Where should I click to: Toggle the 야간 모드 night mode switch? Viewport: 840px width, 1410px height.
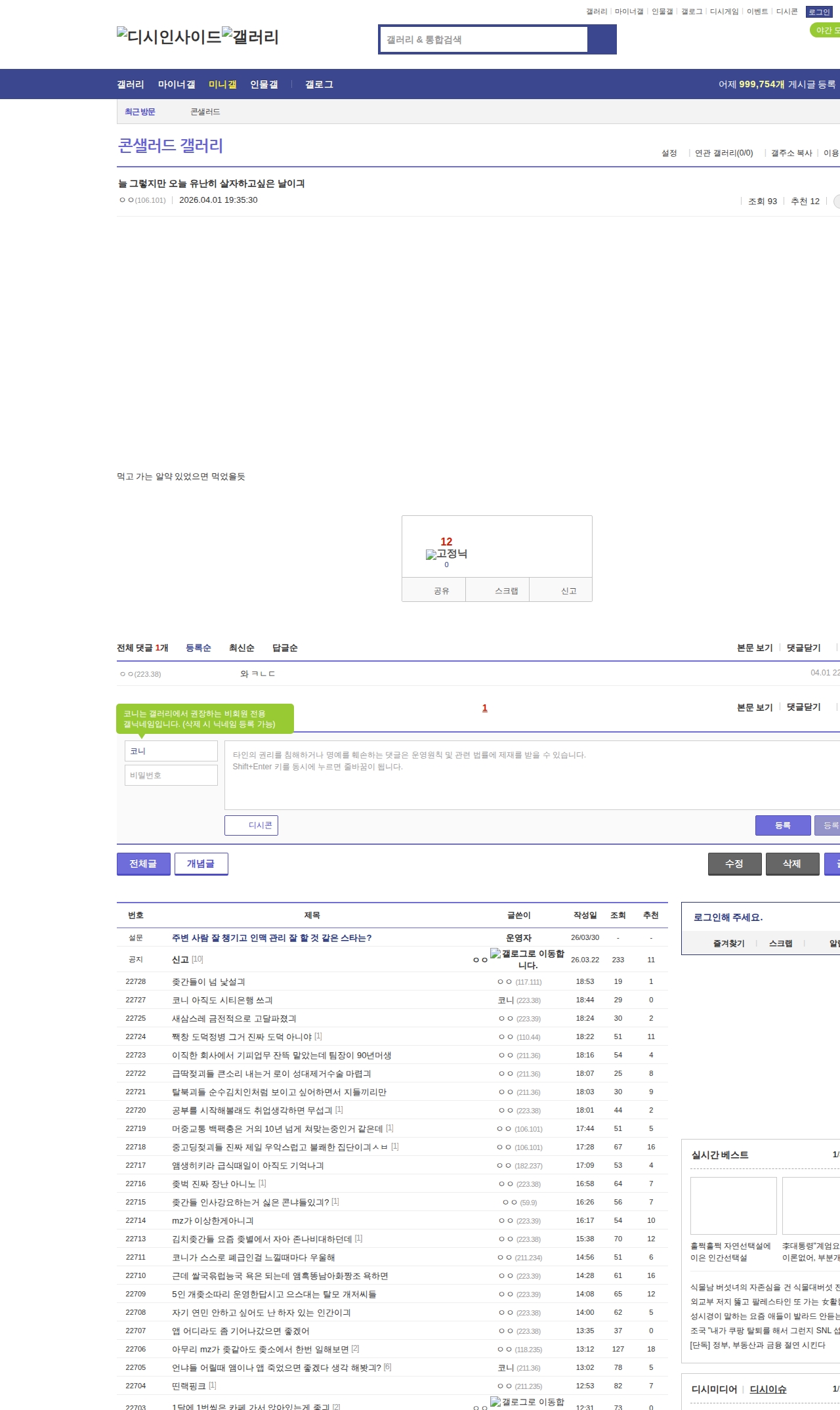pyautogui.click(x=824, y=30)
